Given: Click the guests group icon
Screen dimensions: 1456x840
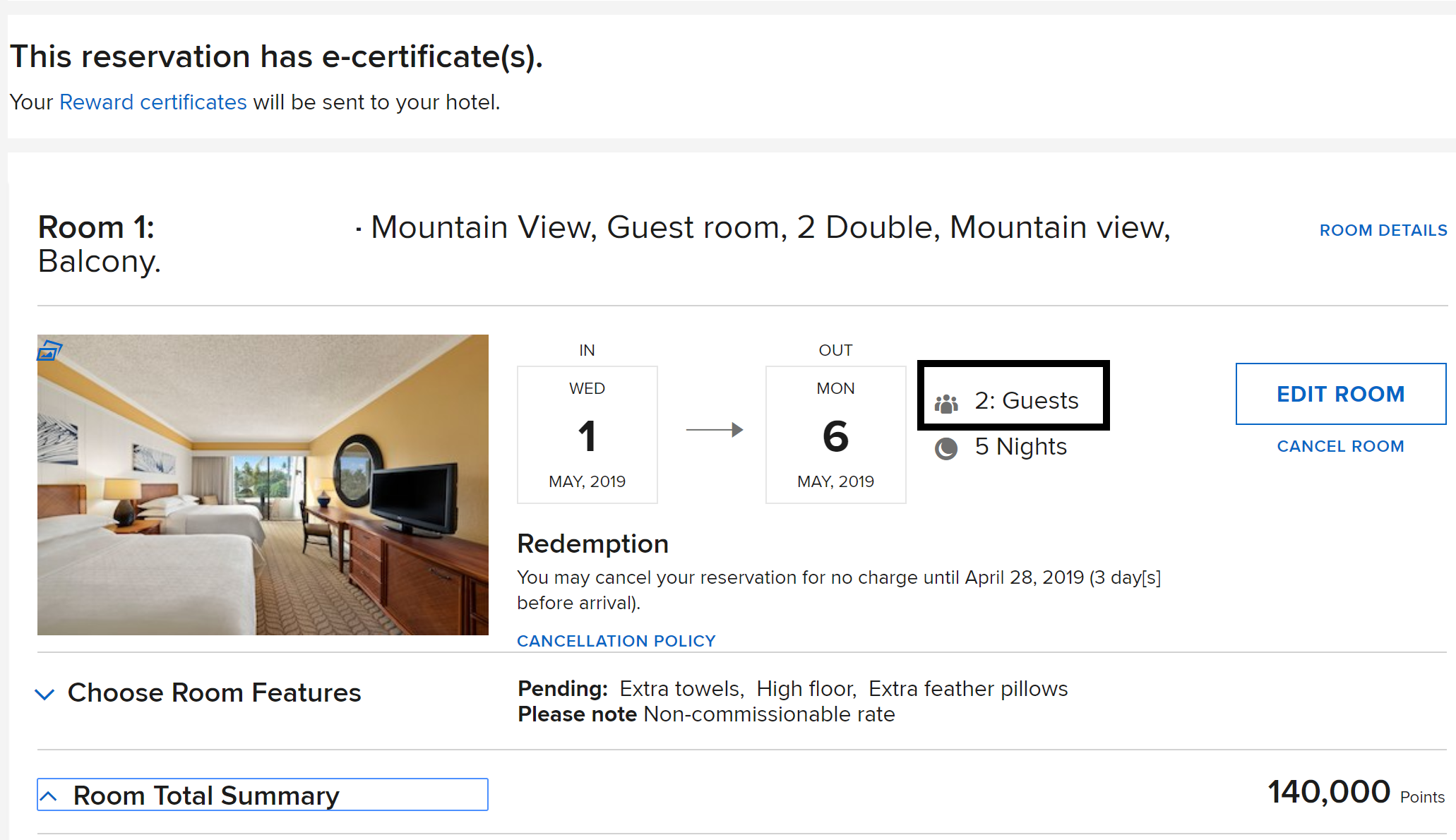Looking at the screenshot, I should (x=946, y=403).
